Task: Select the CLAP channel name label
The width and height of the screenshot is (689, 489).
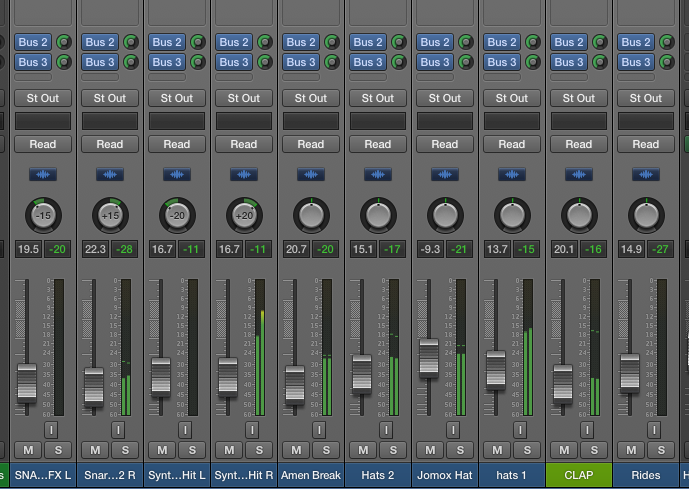Action: (579, 475)
